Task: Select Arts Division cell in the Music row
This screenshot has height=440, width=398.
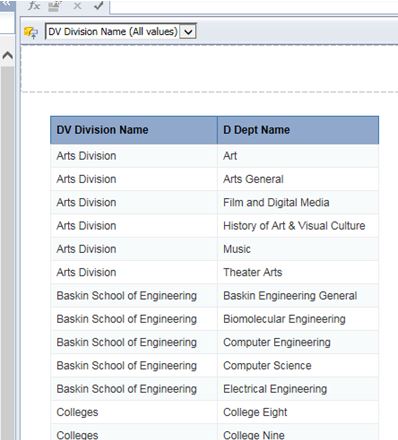Action: point(134,249)
